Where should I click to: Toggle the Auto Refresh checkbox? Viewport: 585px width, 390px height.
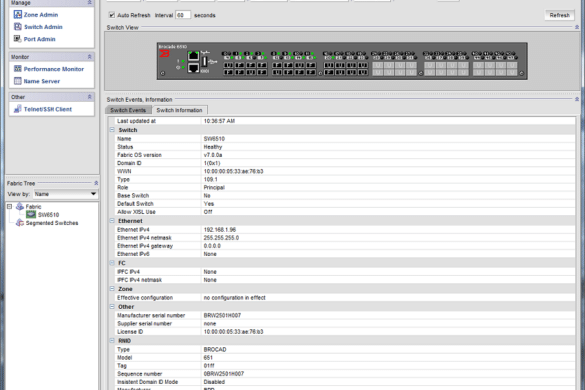click(x=112, y=15)
